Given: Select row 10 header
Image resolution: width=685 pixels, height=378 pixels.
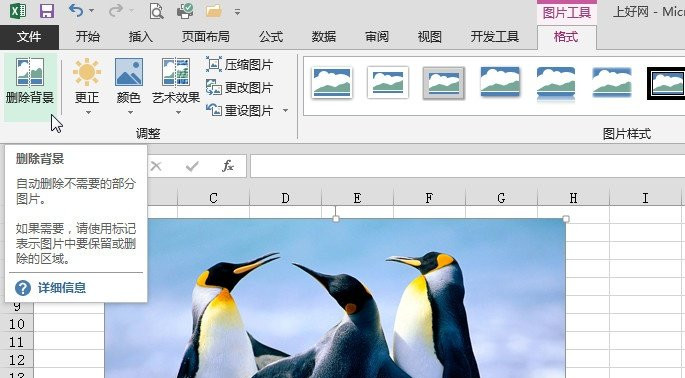Looking at the screenshot, I should [17, 324].
